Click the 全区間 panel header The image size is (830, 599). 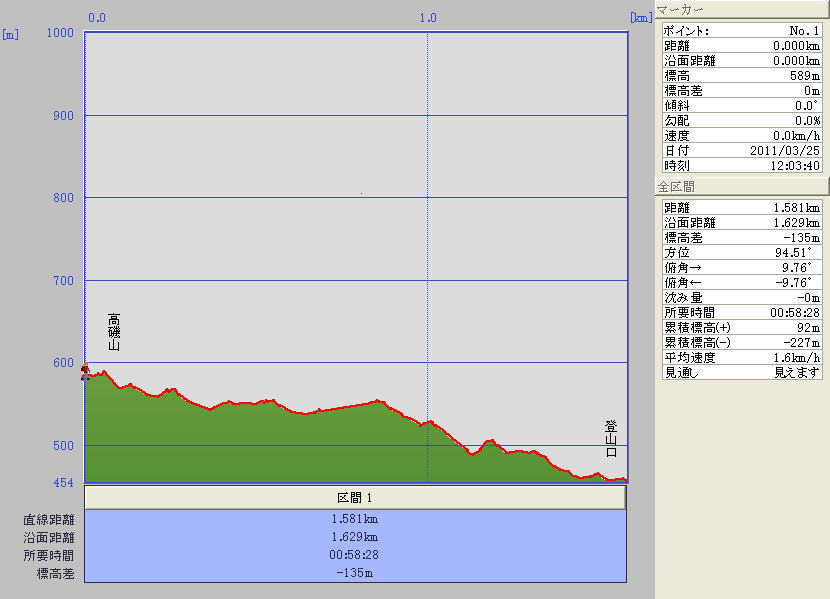[x=742, y=186]
